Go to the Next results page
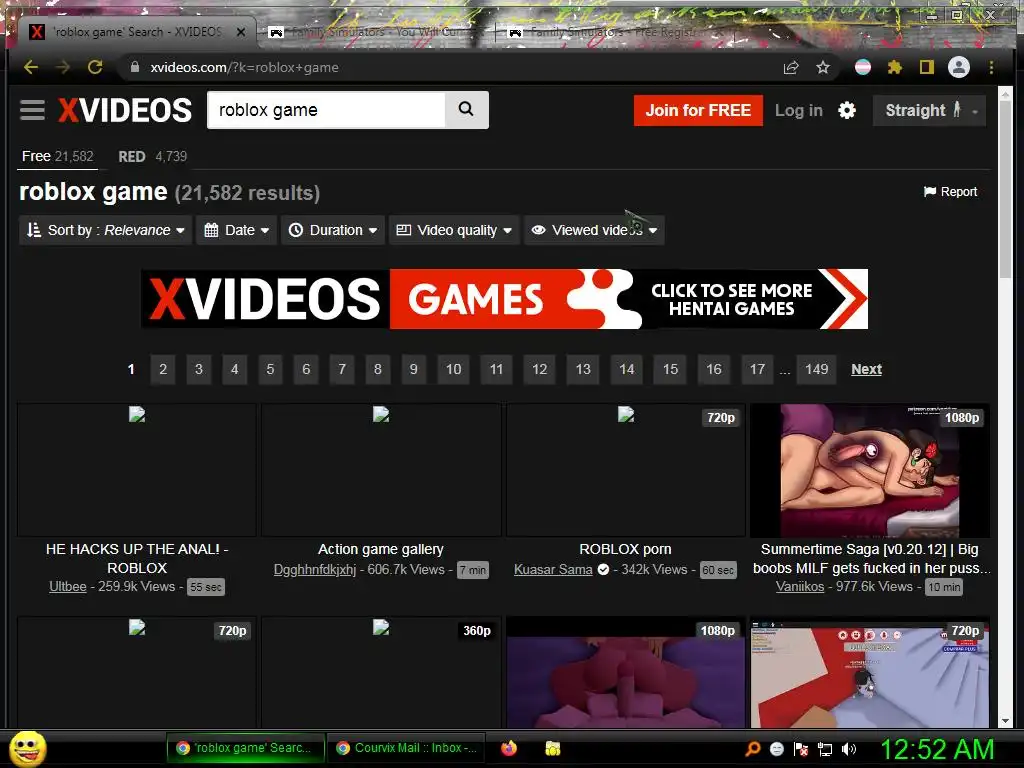This screenshot has height=768, width=1024. (866, 369)
